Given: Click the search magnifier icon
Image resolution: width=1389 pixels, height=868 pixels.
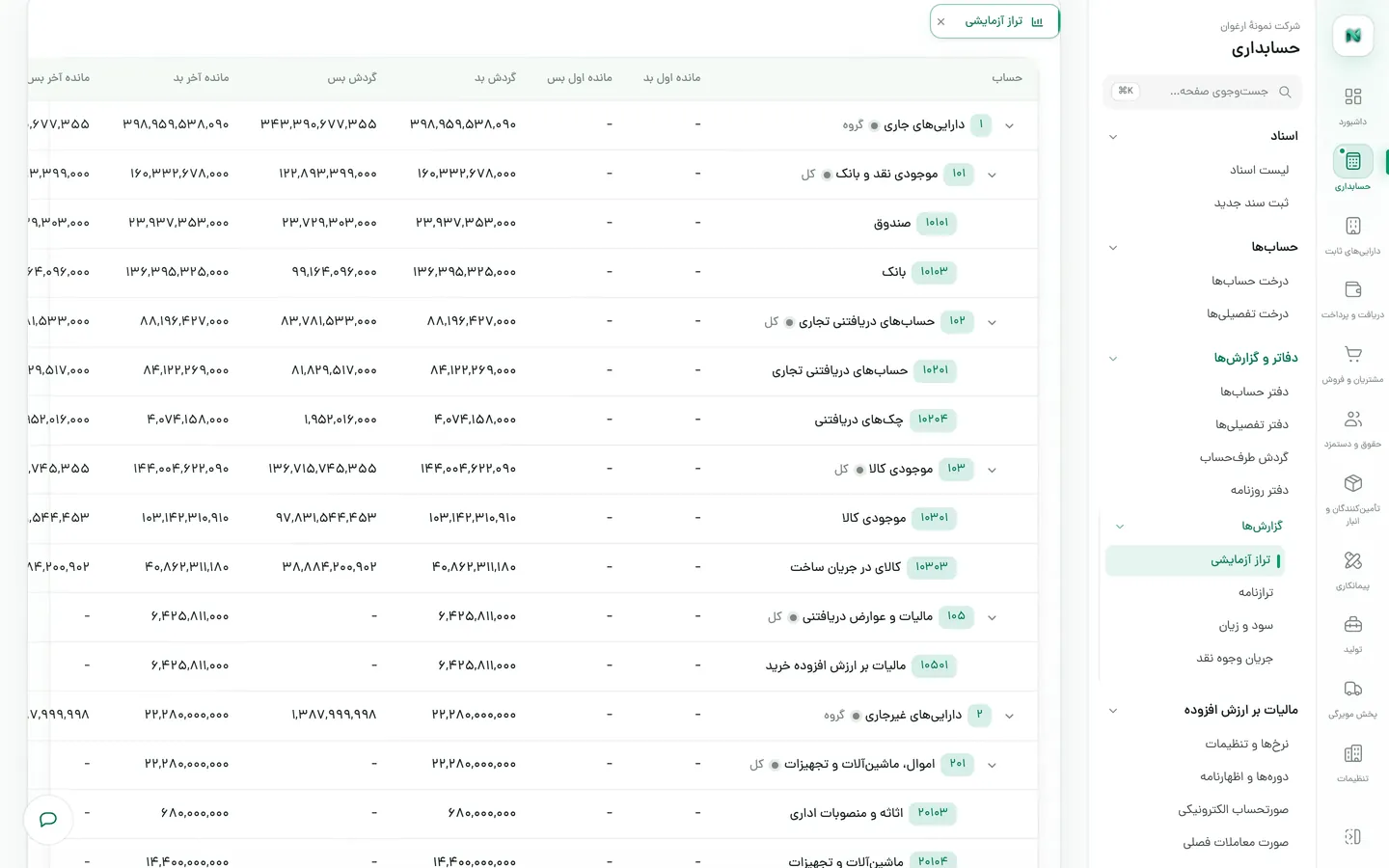Looking at the screenshot, I should click(1284, 92).
